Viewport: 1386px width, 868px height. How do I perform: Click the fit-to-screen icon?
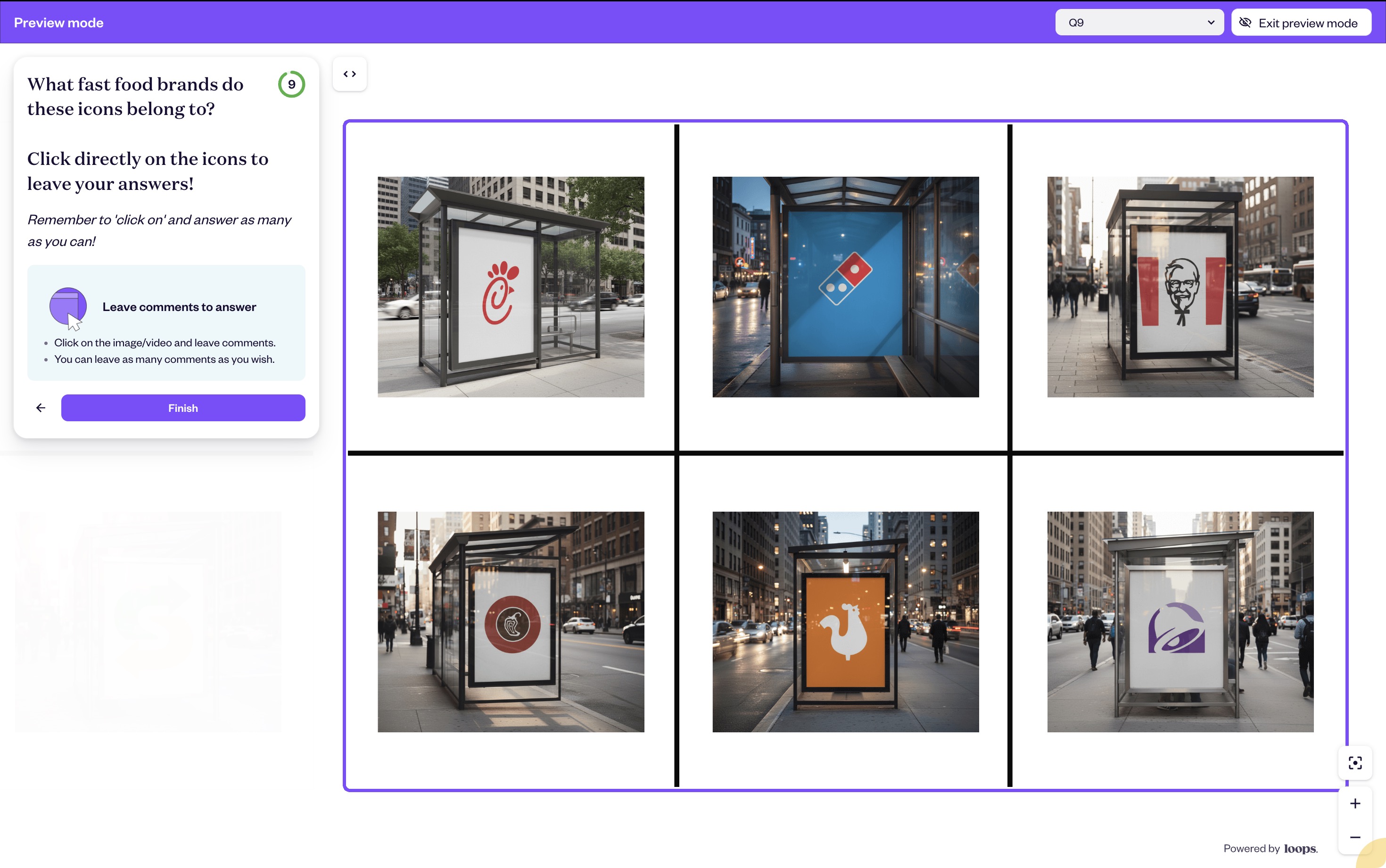[1355, 762]
